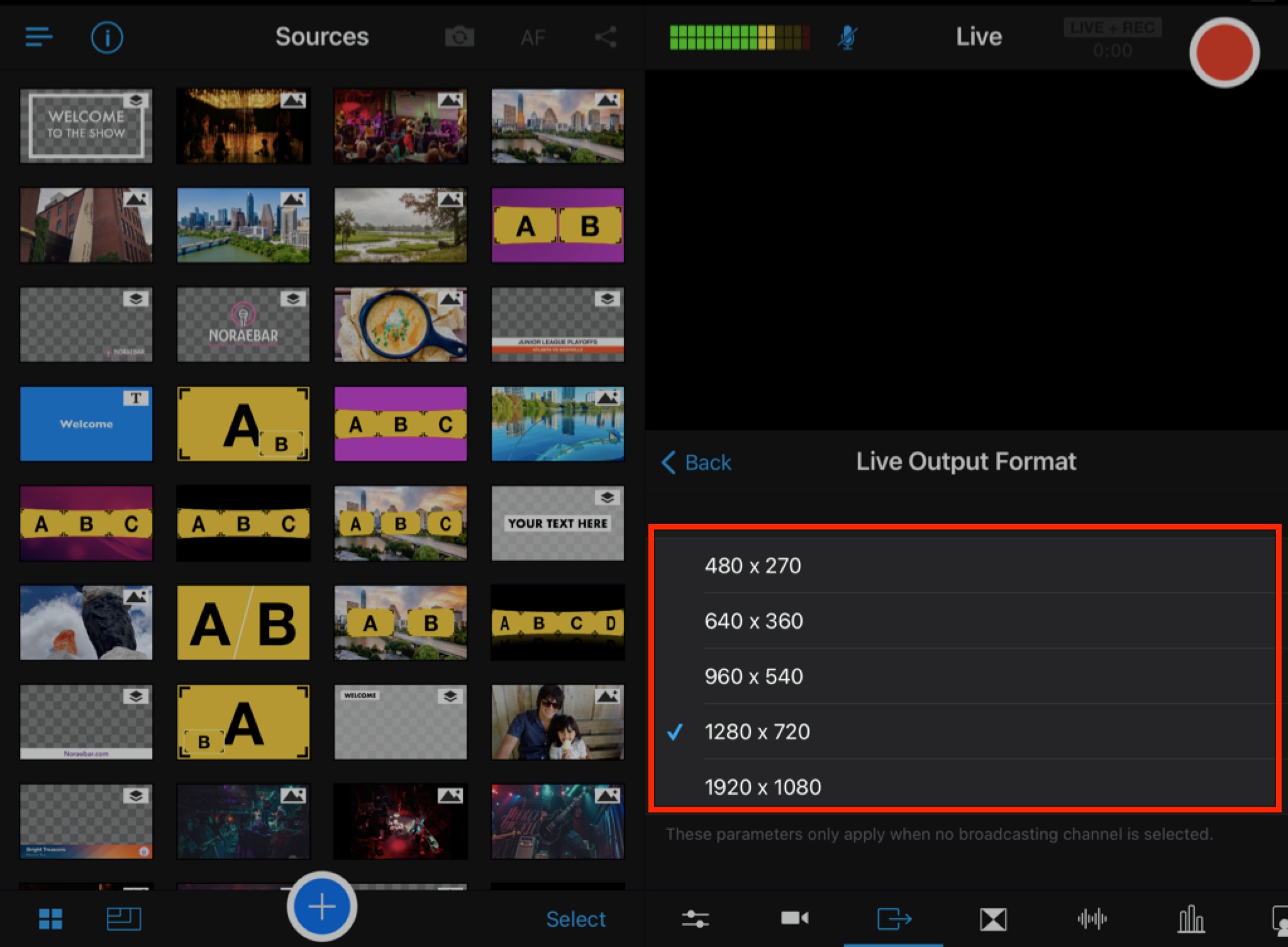The image size is (1288, 947).
Task: Click the Add source plus button
Action: 322,908
